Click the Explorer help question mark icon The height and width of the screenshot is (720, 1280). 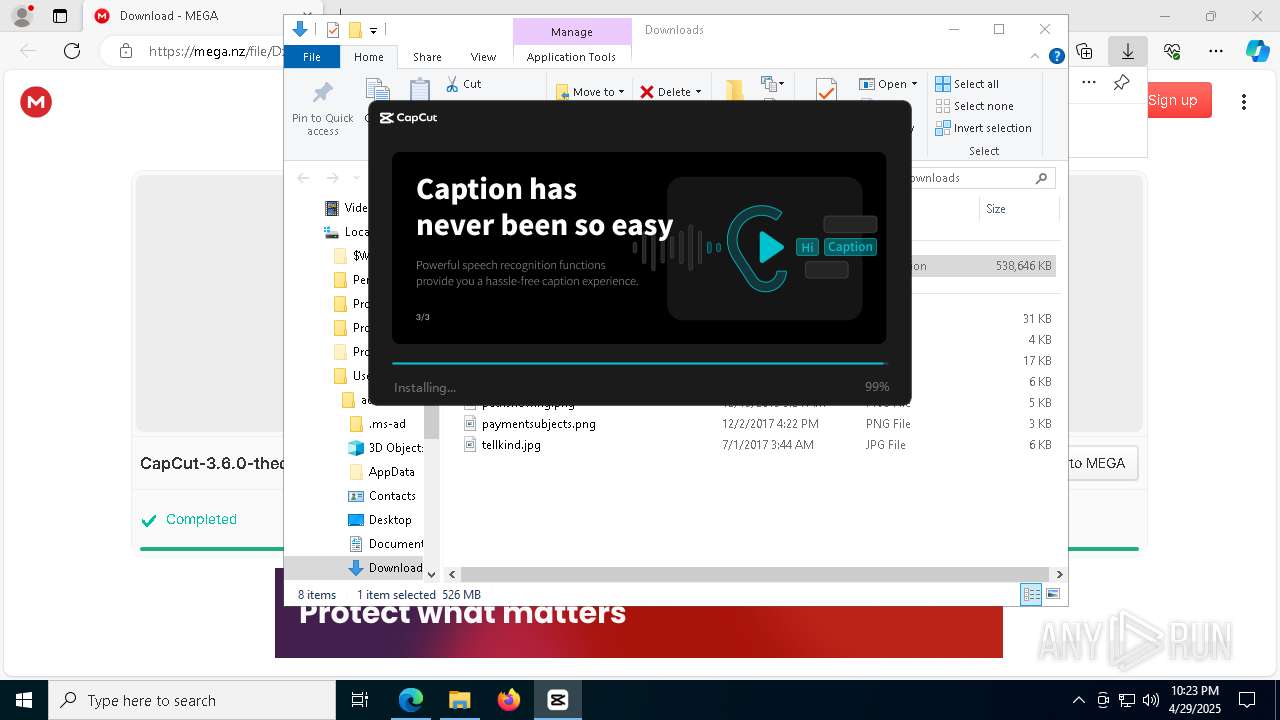coord(1056,57)
